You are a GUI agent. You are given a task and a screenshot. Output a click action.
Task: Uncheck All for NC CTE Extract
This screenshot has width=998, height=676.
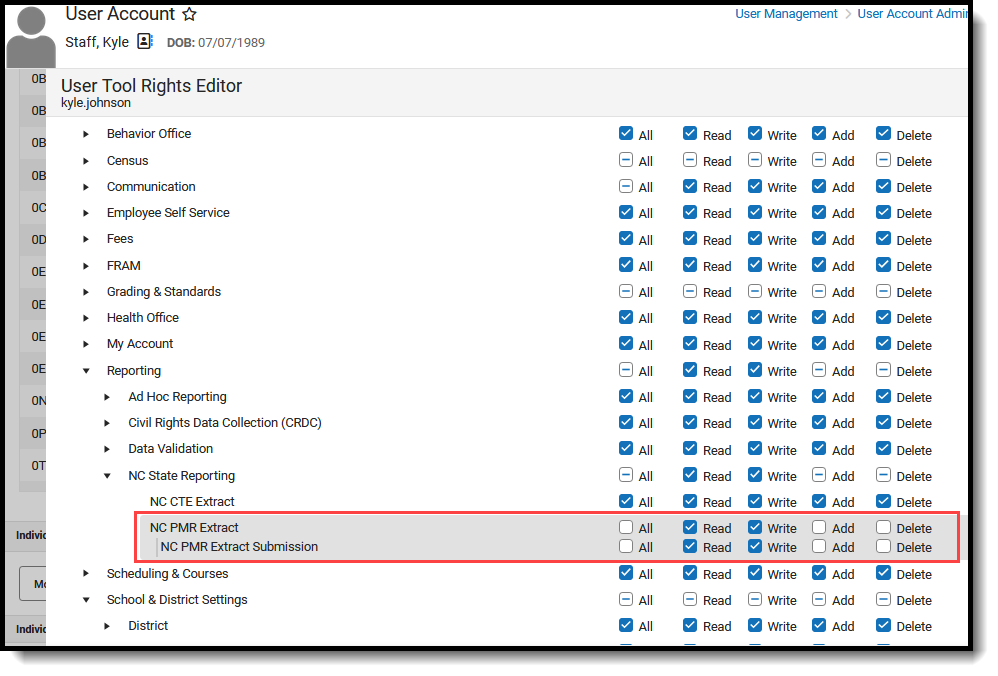626,501
